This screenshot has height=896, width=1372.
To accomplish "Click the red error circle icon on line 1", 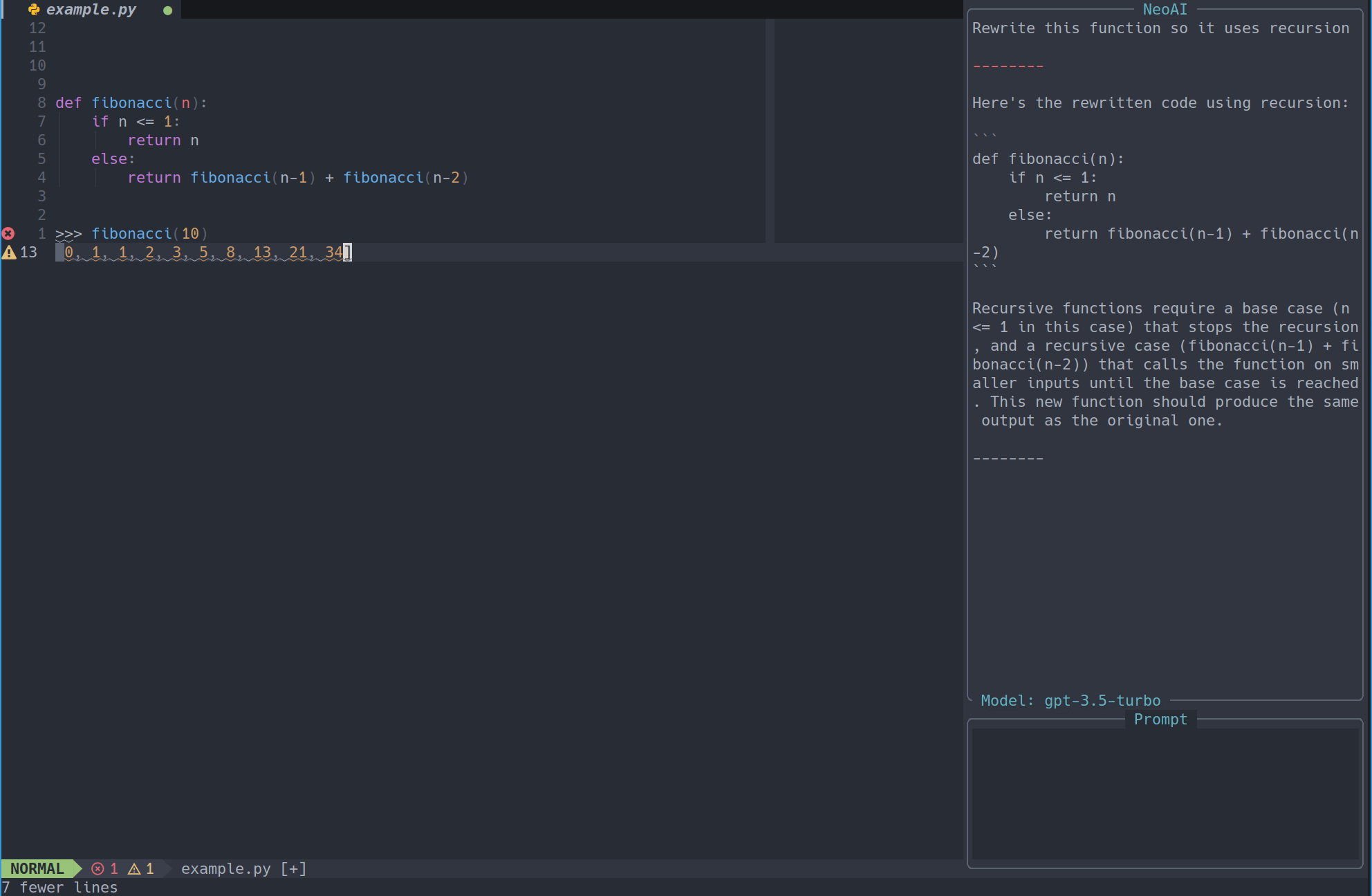I will click(8, 233).
